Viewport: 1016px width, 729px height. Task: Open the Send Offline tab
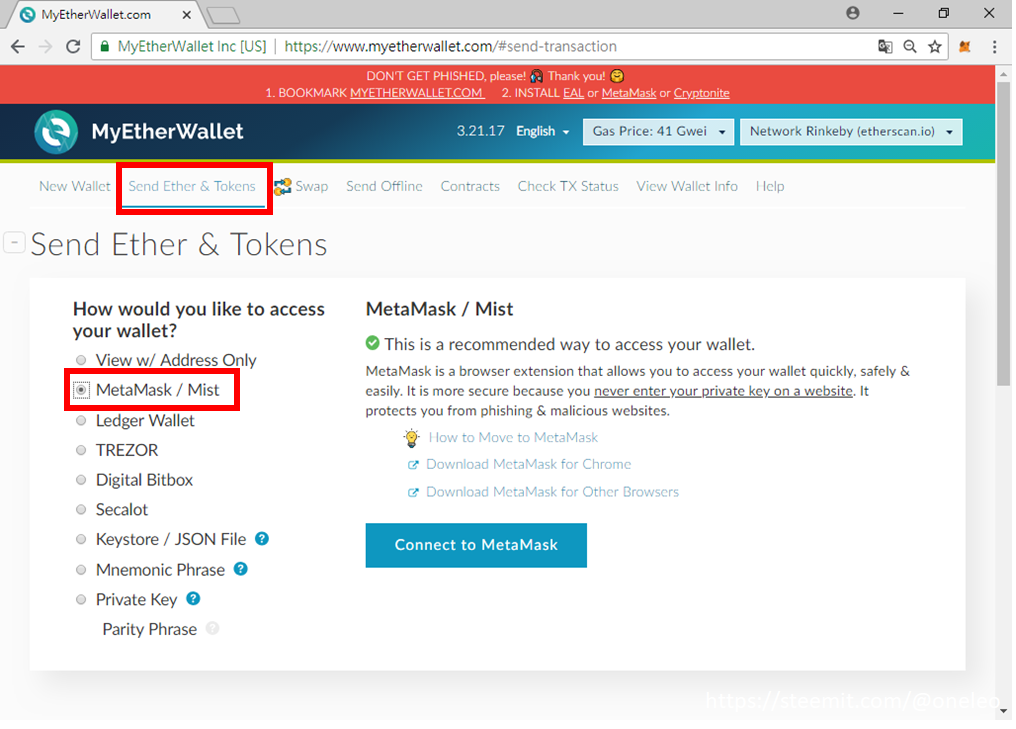(384, 187)
